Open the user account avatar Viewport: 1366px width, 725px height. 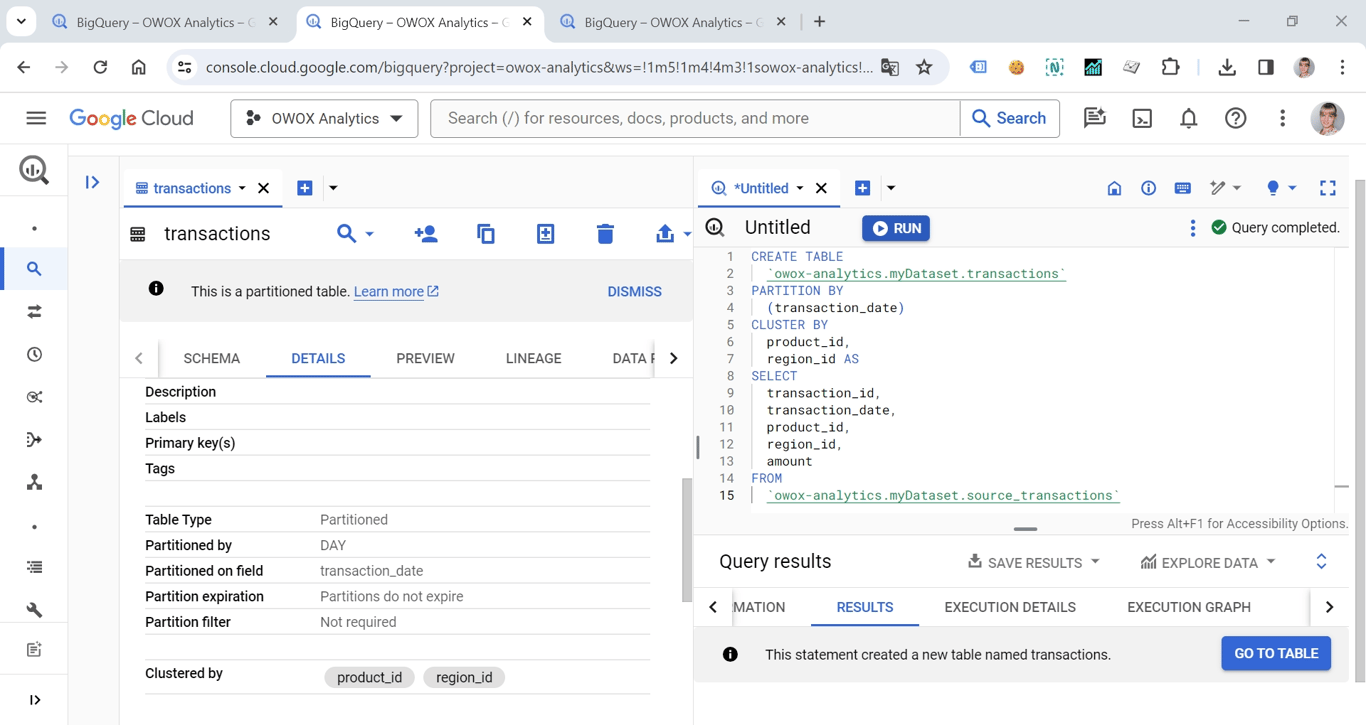click(1328, 118)
